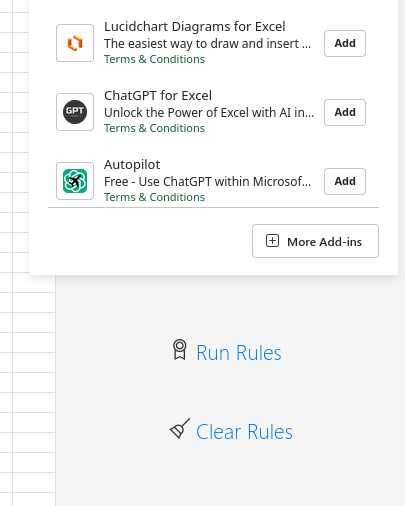405x506 pixels.
Task: Select Clear Rules in the task pane
Action: 244,432
